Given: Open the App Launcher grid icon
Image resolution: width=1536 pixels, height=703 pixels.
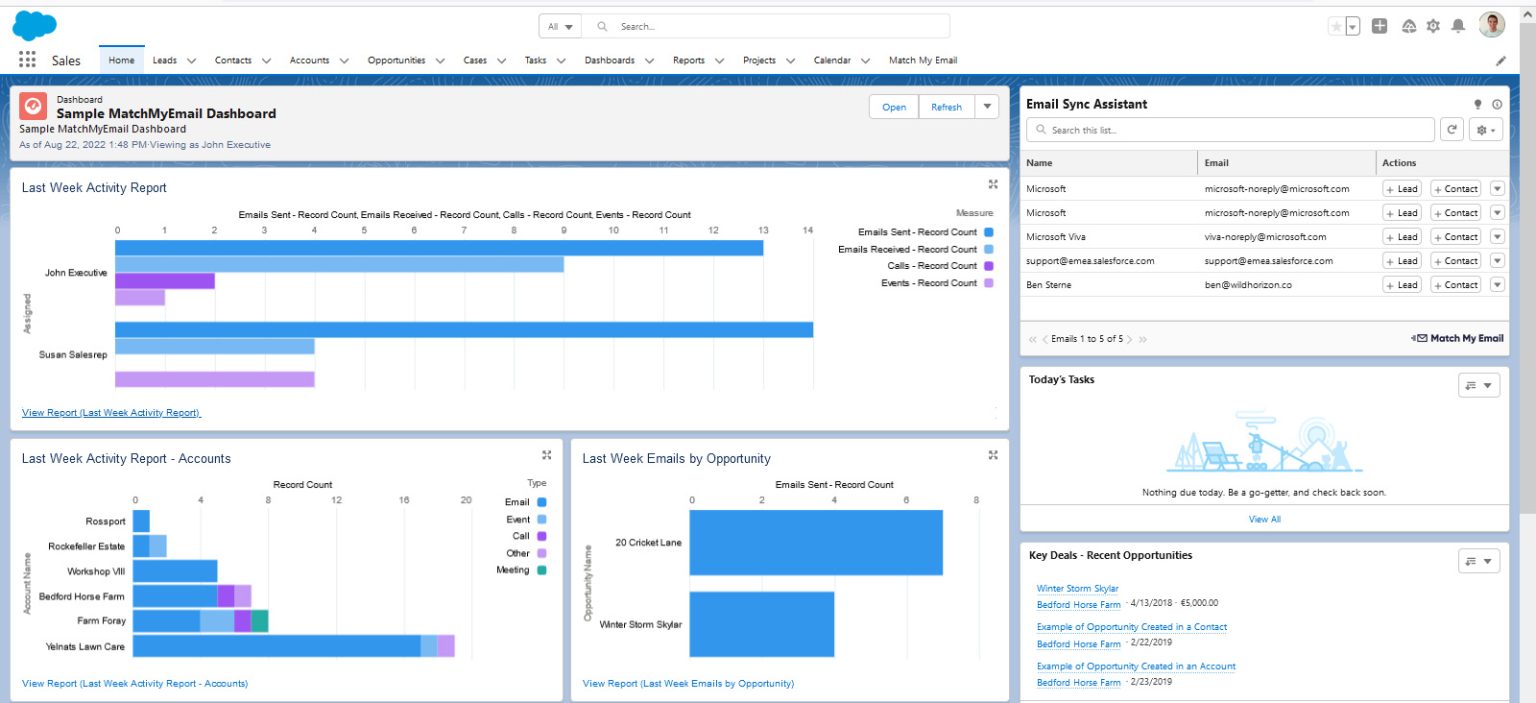Looking at the screenshot, I should coord(27,59).
